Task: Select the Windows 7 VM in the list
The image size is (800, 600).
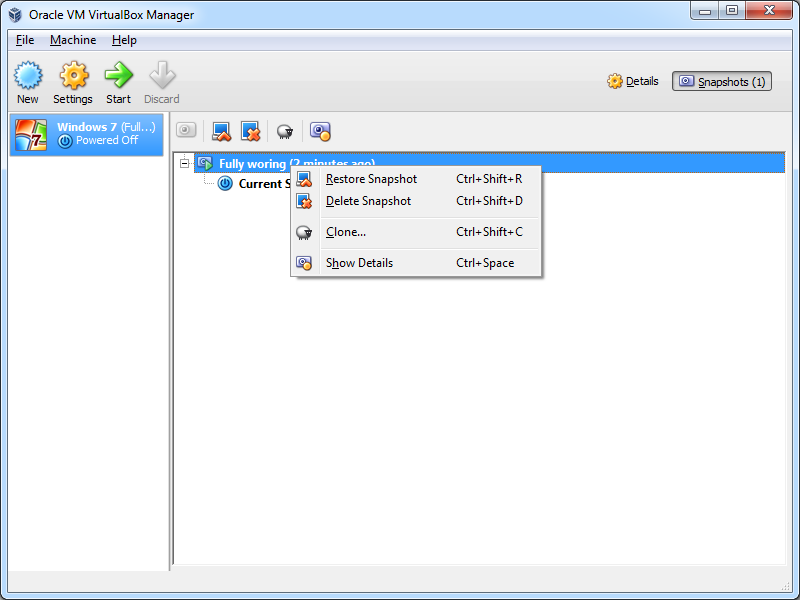Action: [x=86, y=134]
